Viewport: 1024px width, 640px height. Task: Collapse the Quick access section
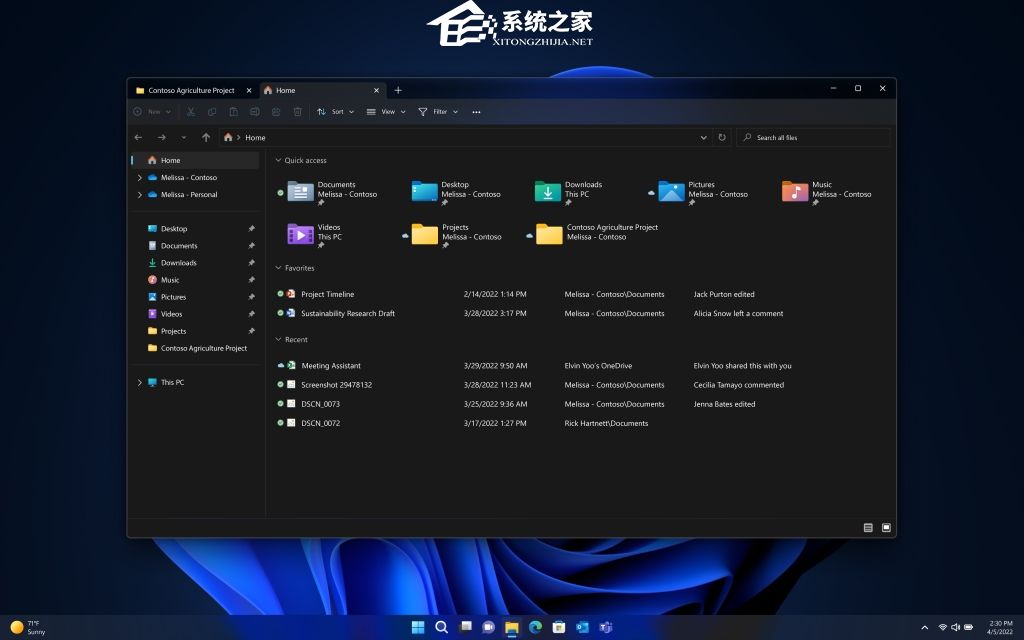click(x=278, y=160)
